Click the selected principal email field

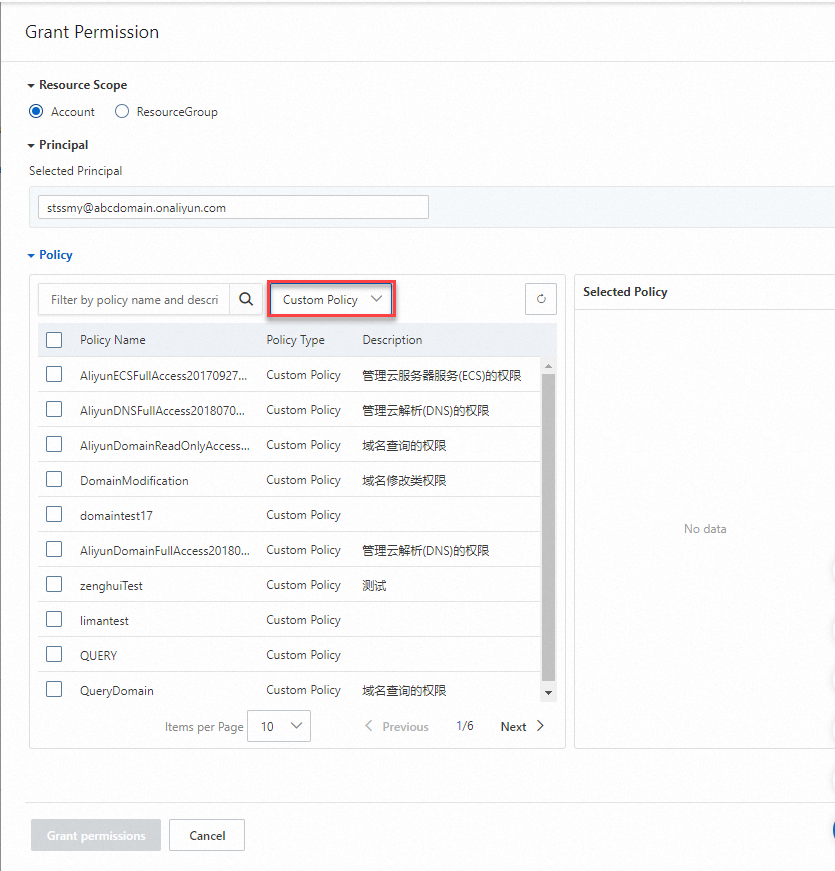coord(233,207)
